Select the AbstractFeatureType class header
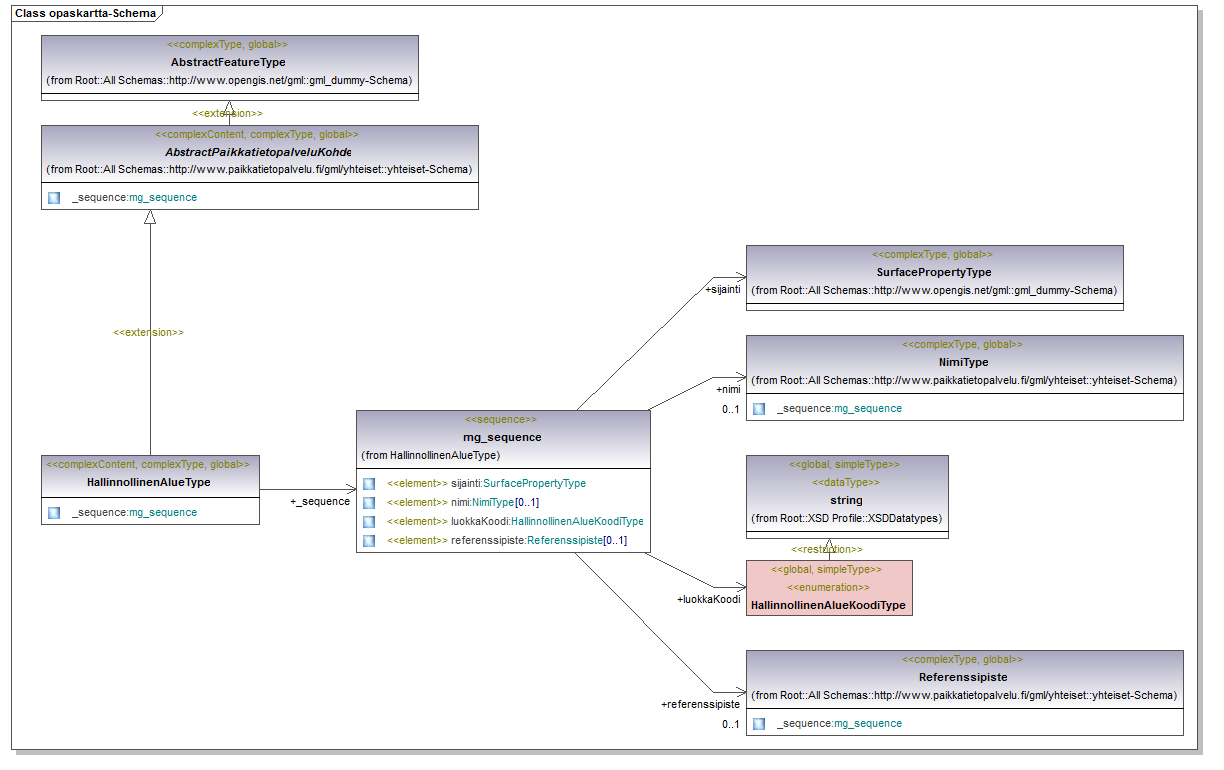 point(229,62)
